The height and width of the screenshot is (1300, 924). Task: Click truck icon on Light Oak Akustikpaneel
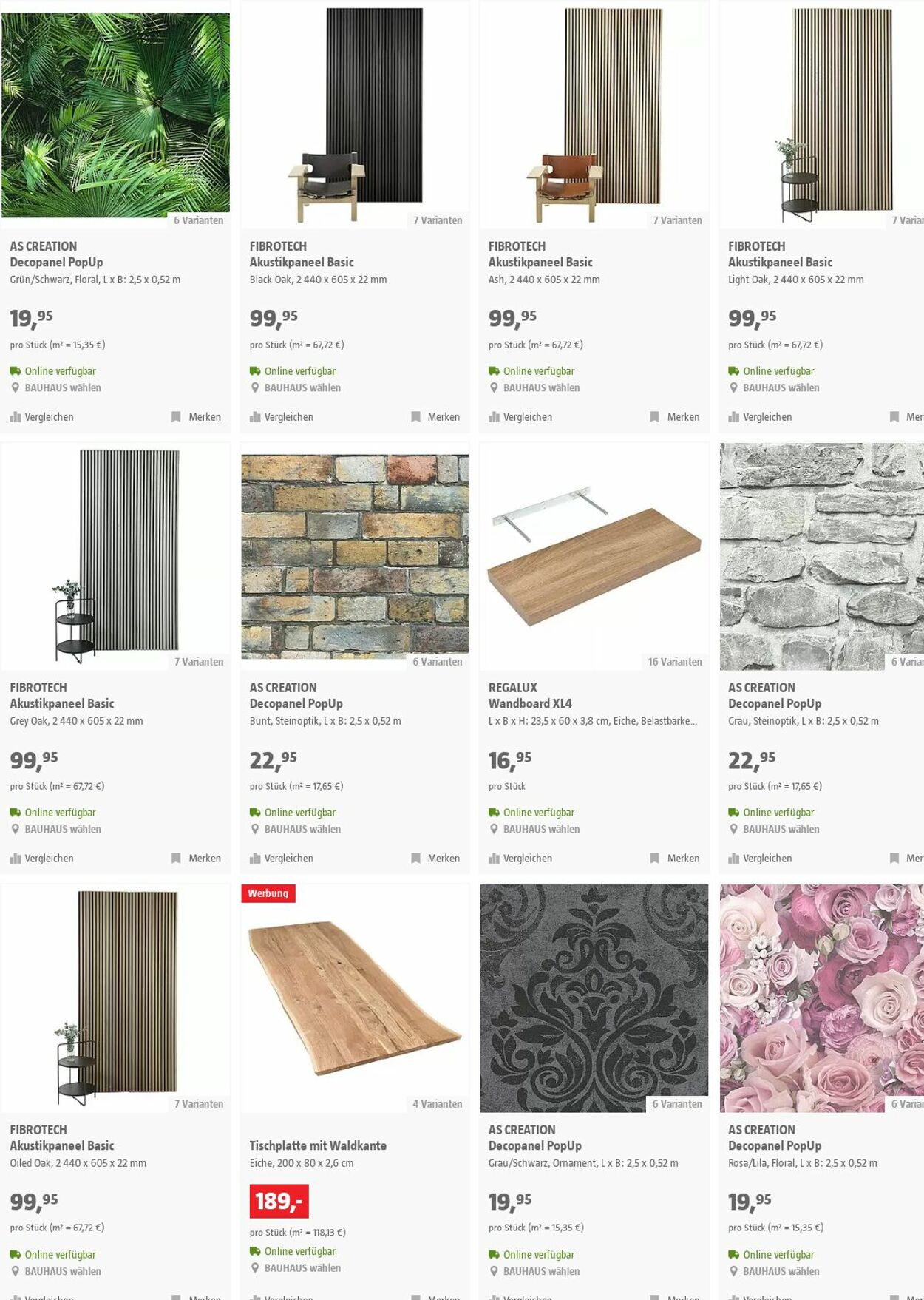pos(734,371)
